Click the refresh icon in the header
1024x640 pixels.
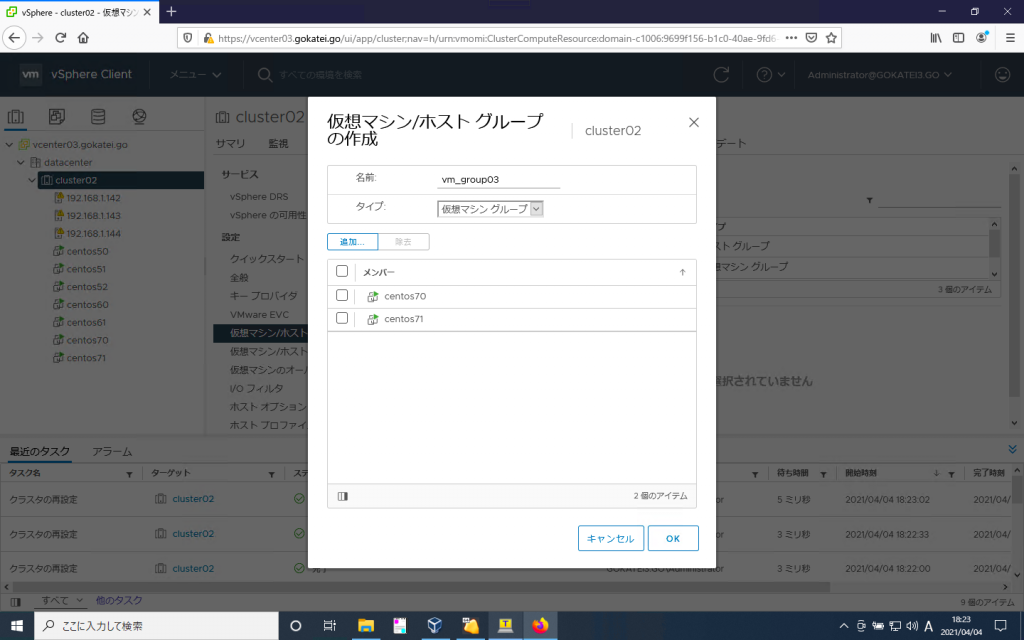click(x=719, y=75)
